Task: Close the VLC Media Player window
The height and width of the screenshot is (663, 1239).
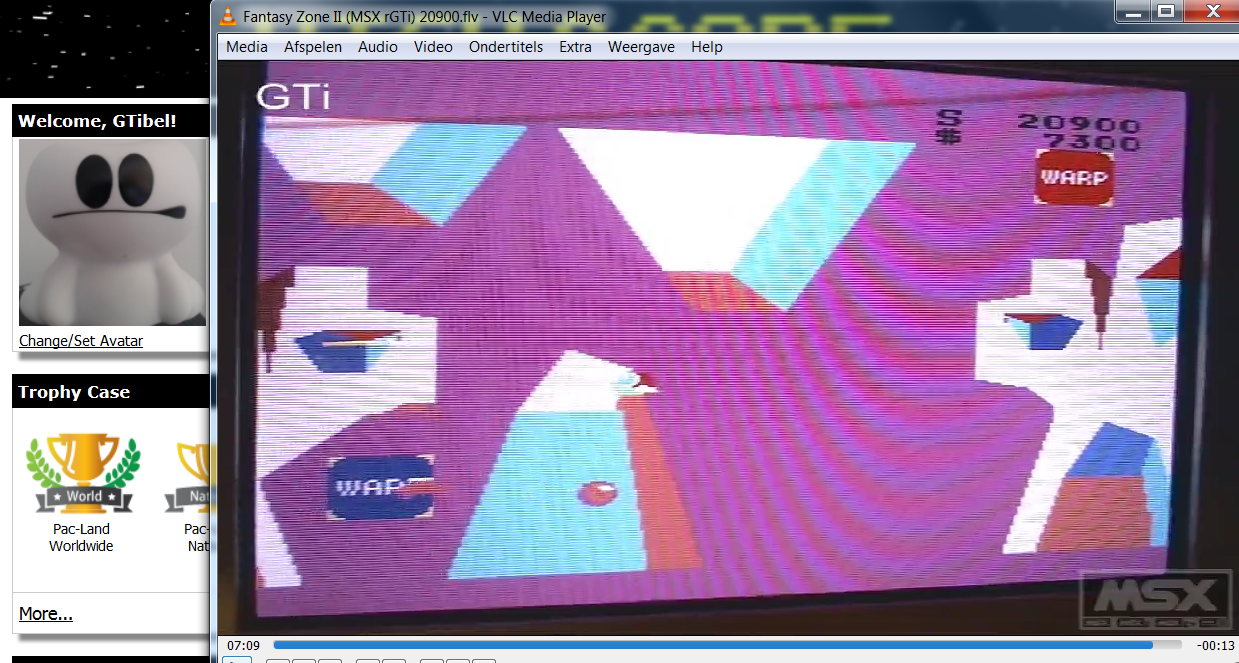Action: tap(1210, 12)
